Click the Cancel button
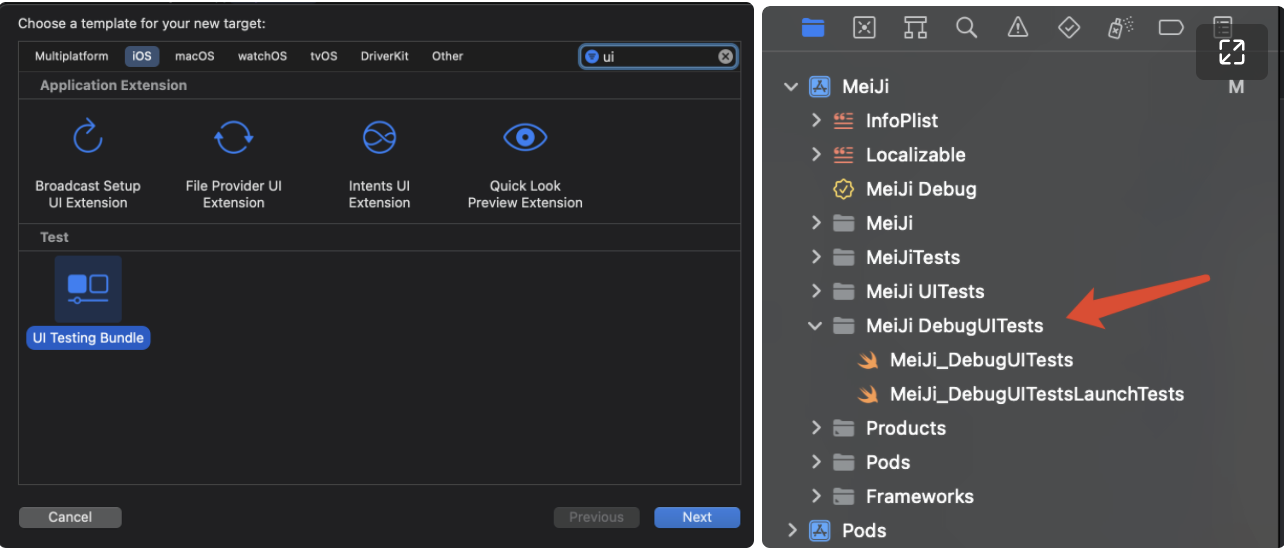Image resolution: width=1284 pixels, height=552 pixels. 70,517
